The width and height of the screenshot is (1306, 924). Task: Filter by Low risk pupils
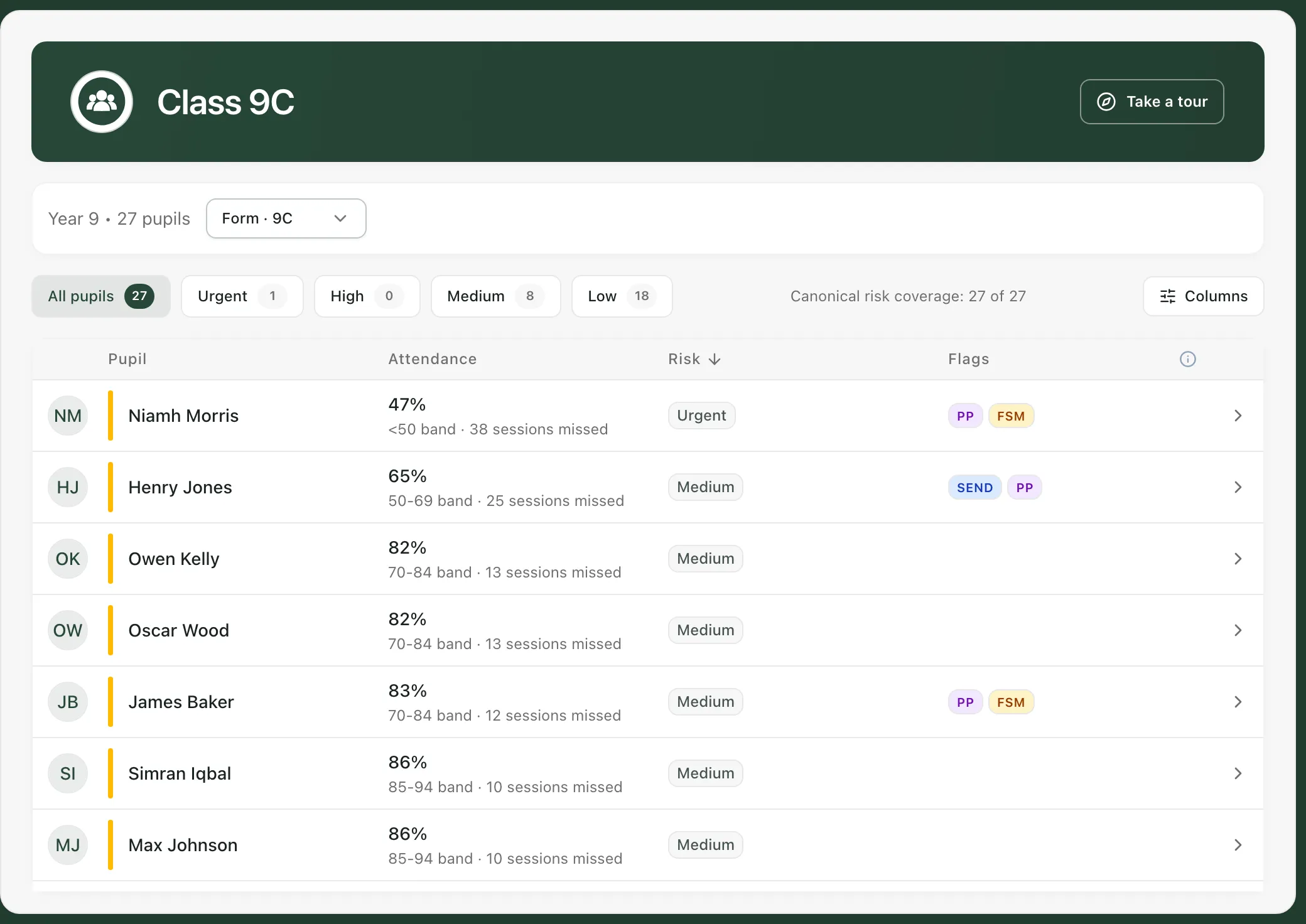(x=622, y=296)
